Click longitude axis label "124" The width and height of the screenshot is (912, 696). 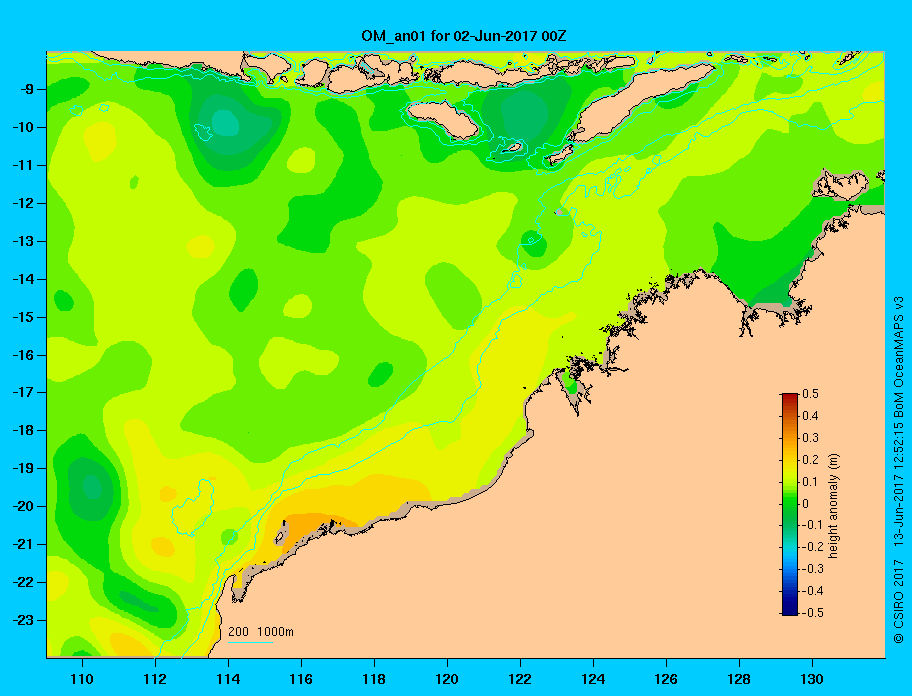(593, 679)
